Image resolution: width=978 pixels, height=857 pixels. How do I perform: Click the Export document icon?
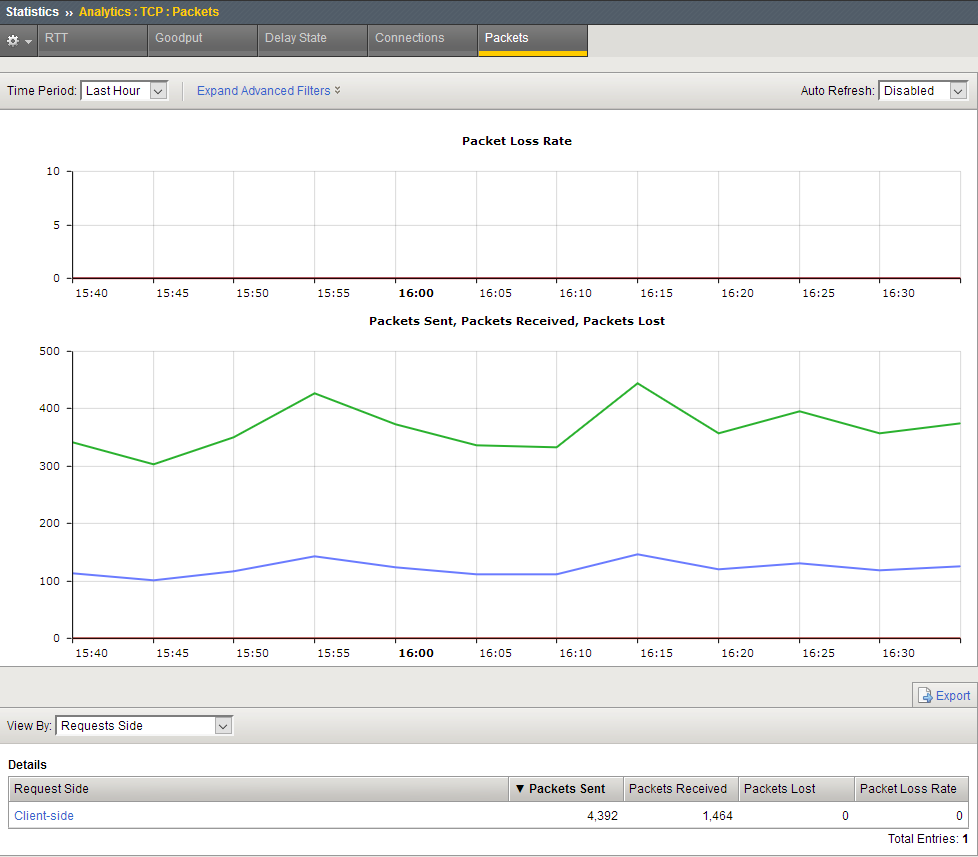925,695
